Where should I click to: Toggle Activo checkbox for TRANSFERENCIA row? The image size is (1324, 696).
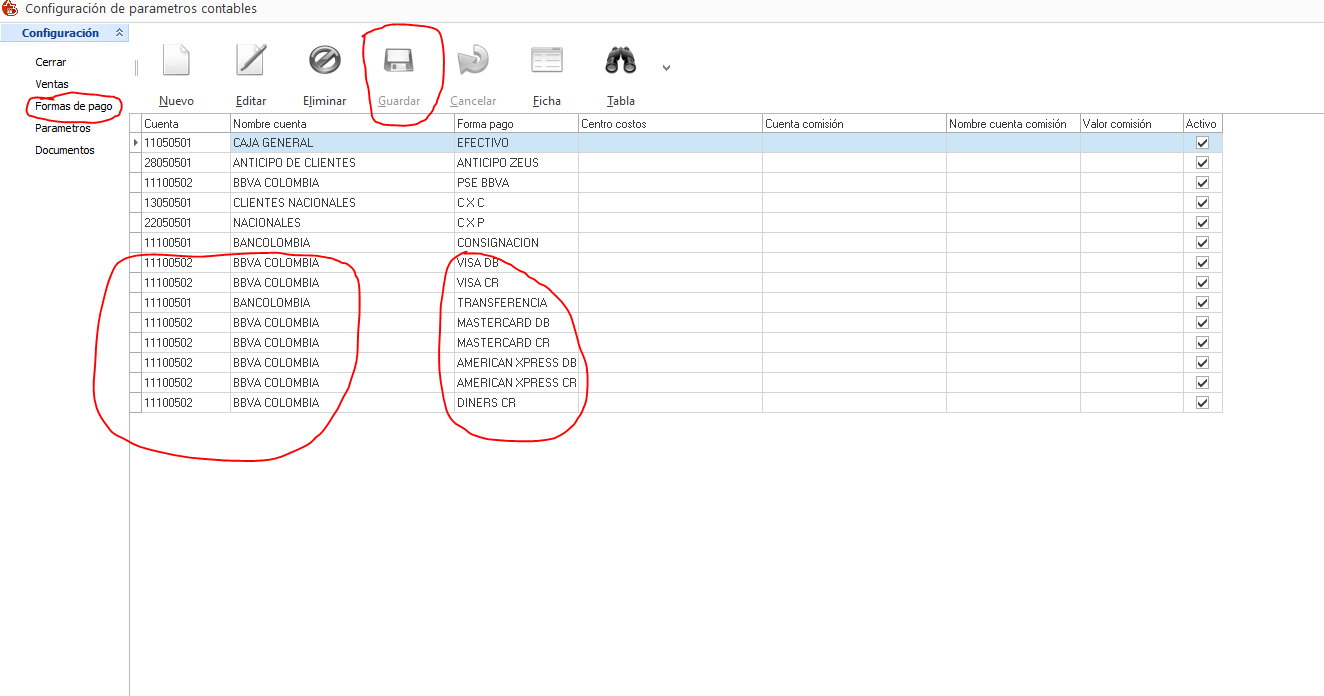click(1202, 303)
